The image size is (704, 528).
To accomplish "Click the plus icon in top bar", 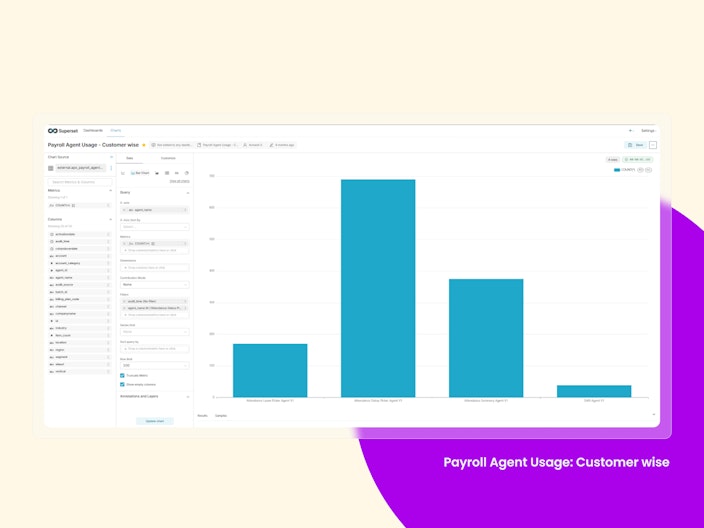I will [x=630, y=131].
